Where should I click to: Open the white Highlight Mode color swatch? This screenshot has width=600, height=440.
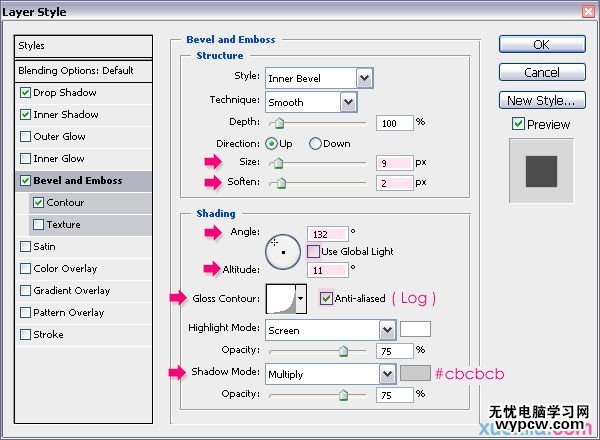(x=415, y=329)
